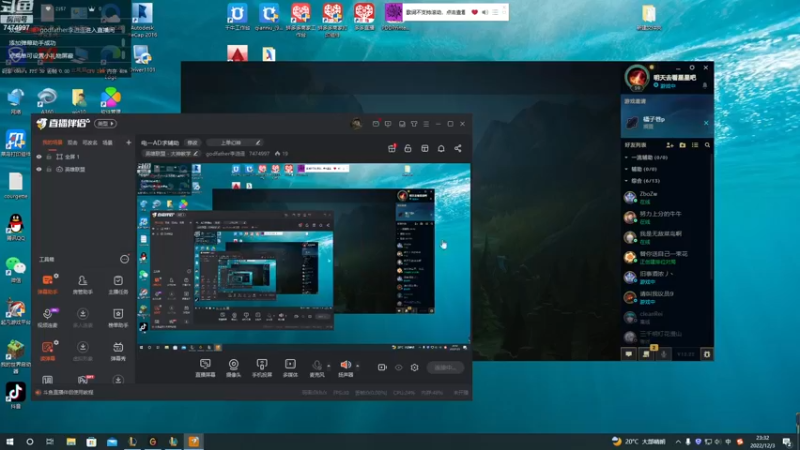Click the layout grid icon above preview
Viewport: 800px width, 450px height.
(x=424, y=148)
